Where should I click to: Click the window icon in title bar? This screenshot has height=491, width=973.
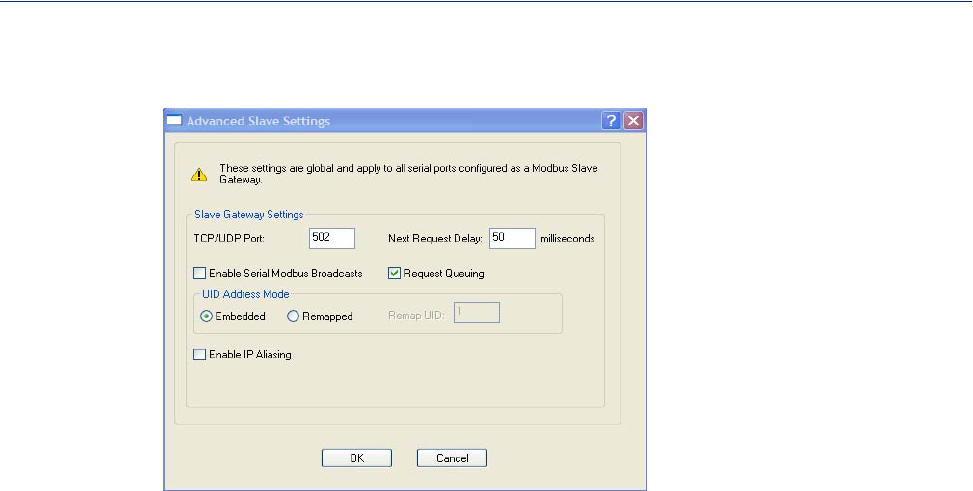173,121
